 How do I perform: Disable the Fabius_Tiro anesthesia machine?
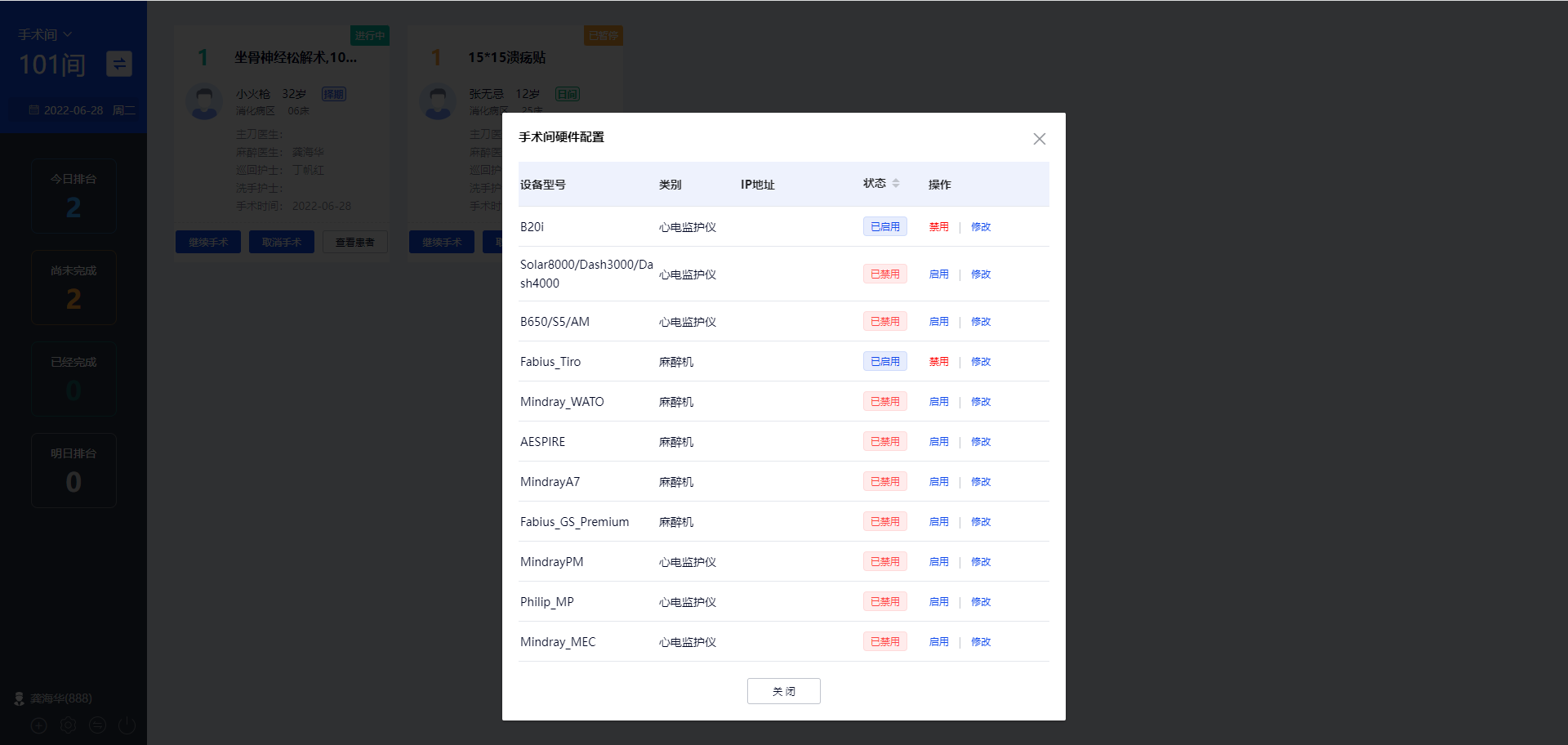(938, 362)
